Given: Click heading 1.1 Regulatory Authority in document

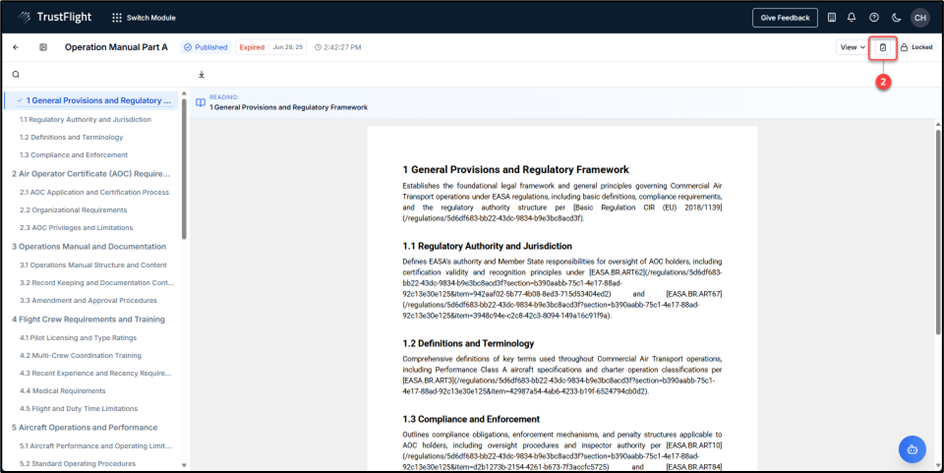Looking at the screenshot, I should click(x=487, y=246).
